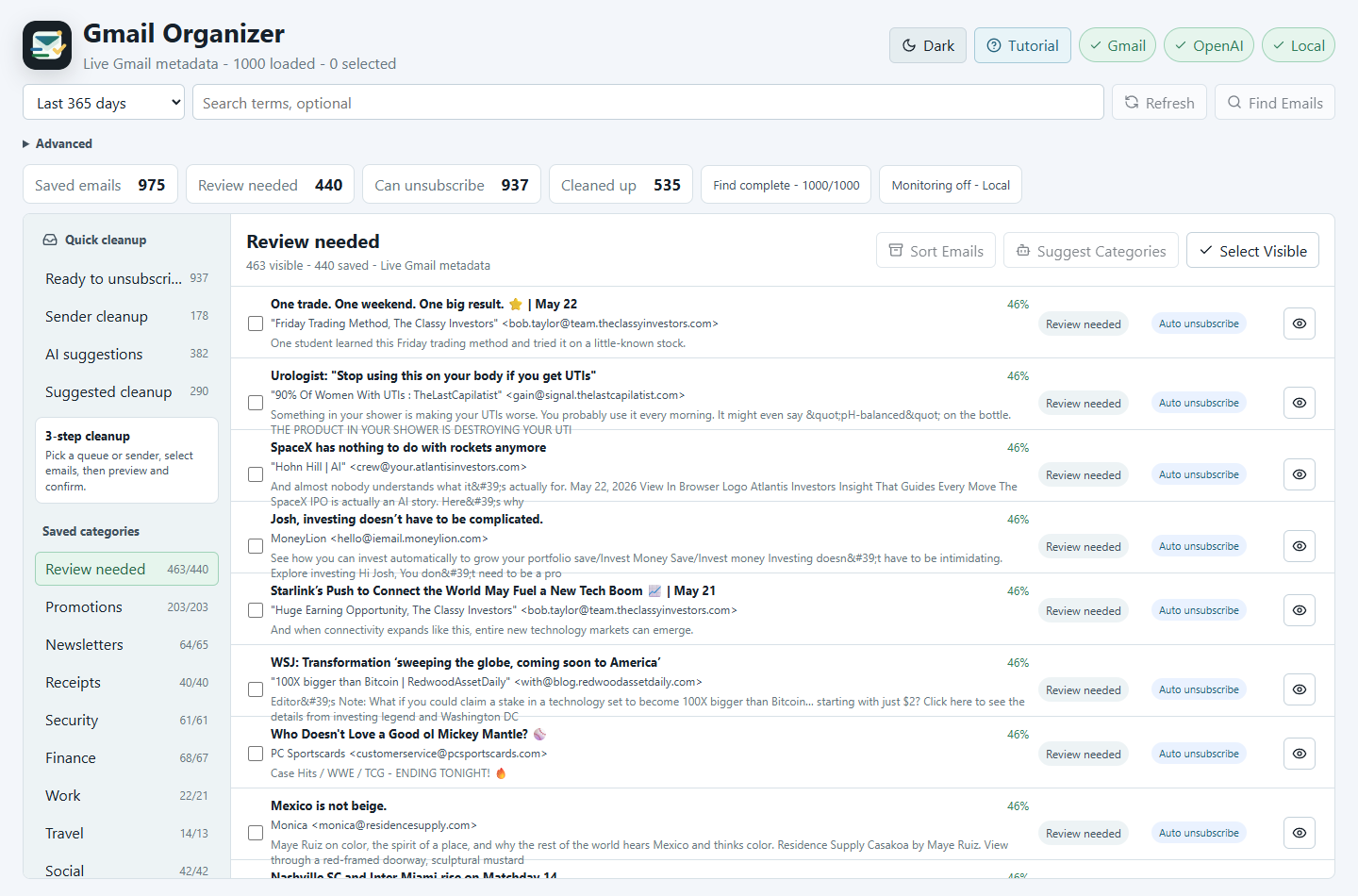
Task: Click Sort Emails button
Action: click(x=936, y=250)
